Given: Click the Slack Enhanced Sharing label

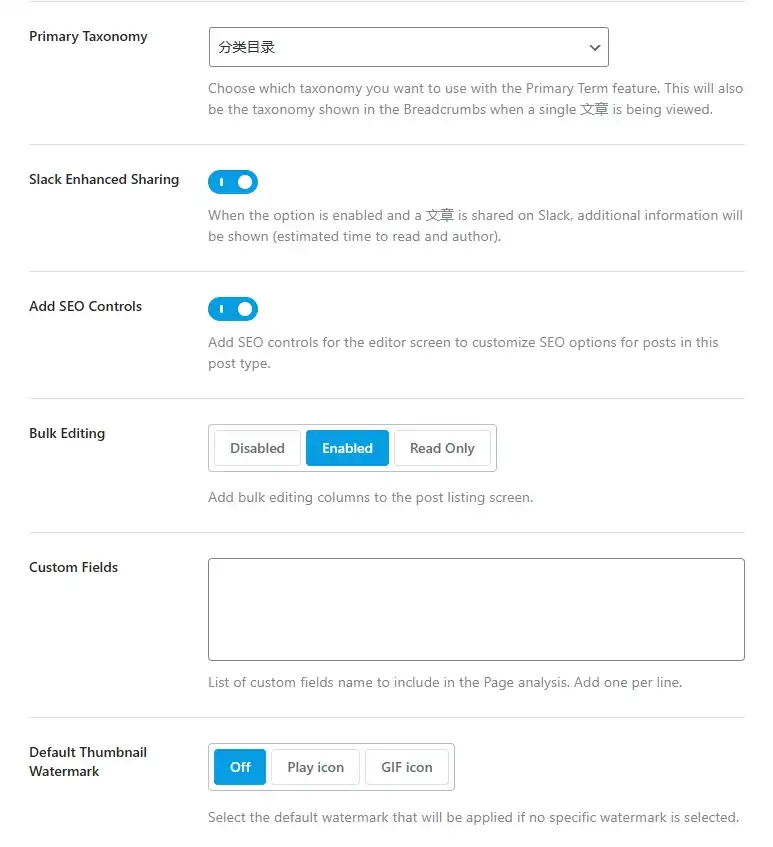Looking at the screenshot, I should click(104, 179).
